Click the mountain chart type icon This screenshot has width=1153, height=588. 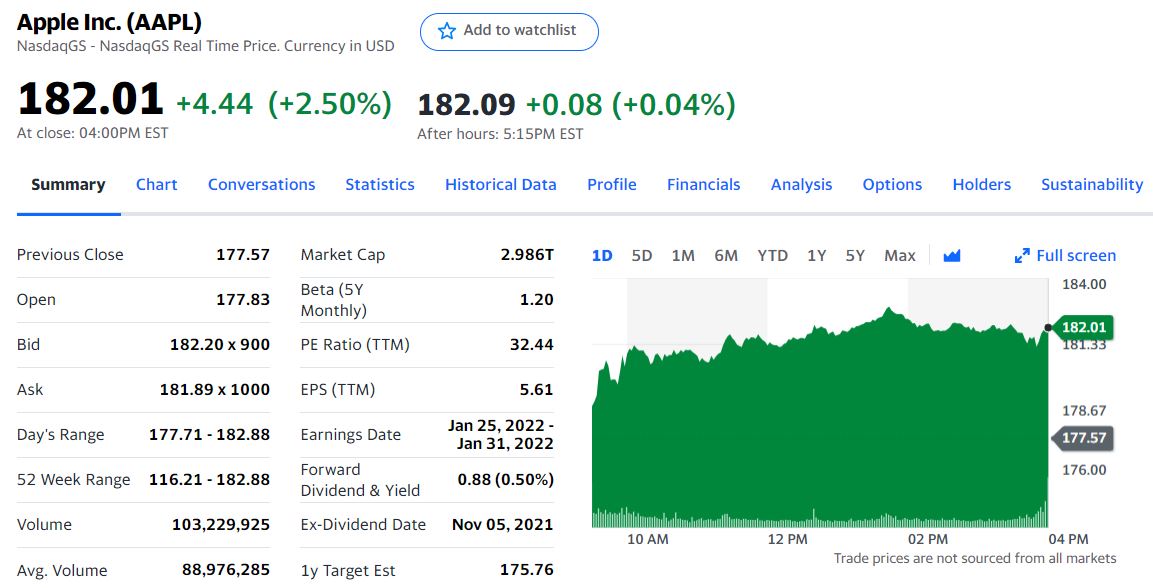tap(951, 256)
